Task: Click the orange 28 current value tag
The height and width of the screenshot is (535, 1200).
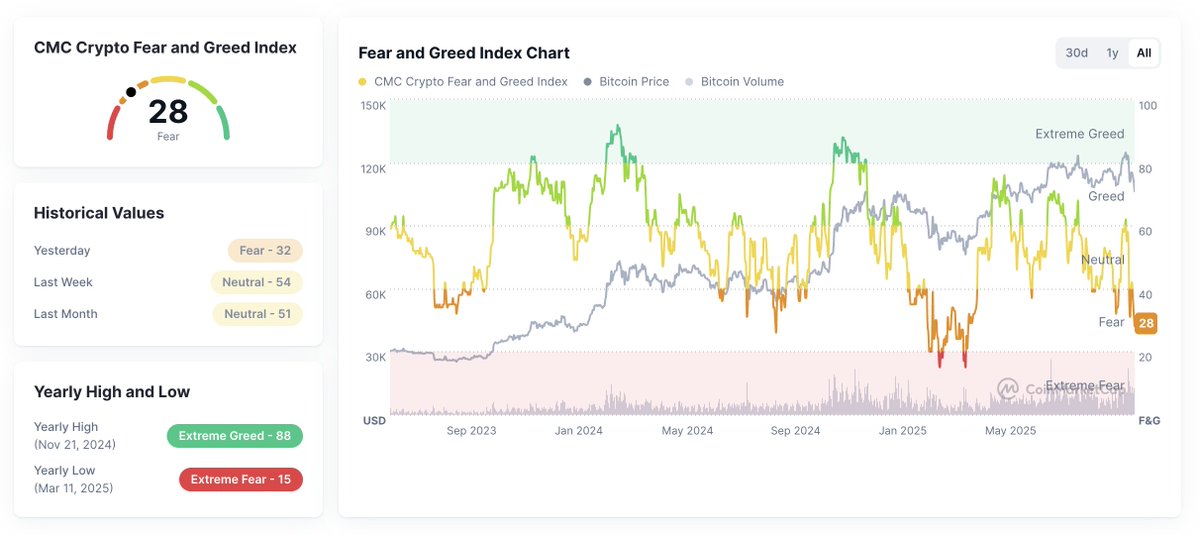Action: click(x=1146, y=323)
